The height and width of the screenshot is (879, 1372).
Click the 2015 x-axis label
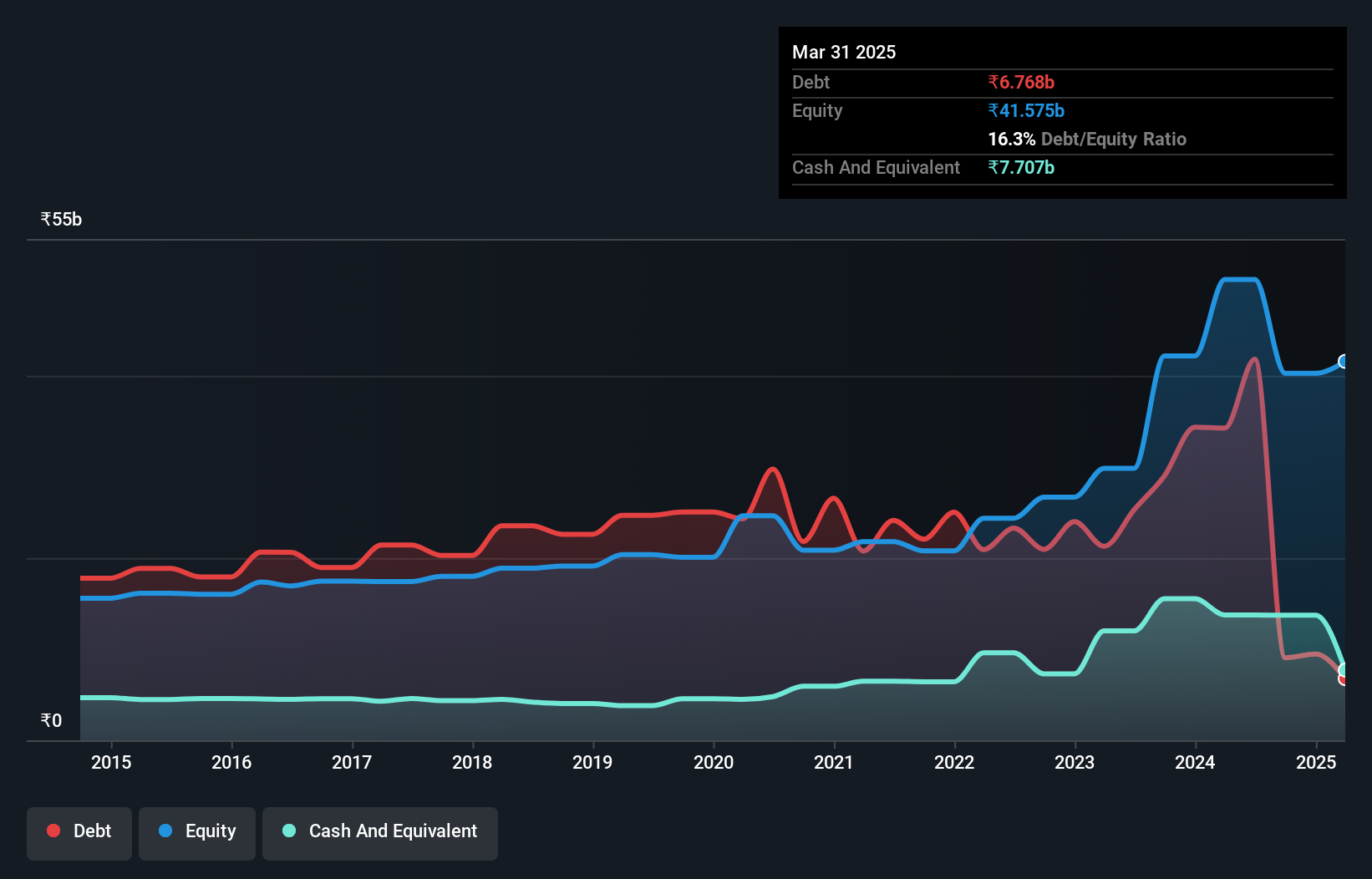coord(111,762)
